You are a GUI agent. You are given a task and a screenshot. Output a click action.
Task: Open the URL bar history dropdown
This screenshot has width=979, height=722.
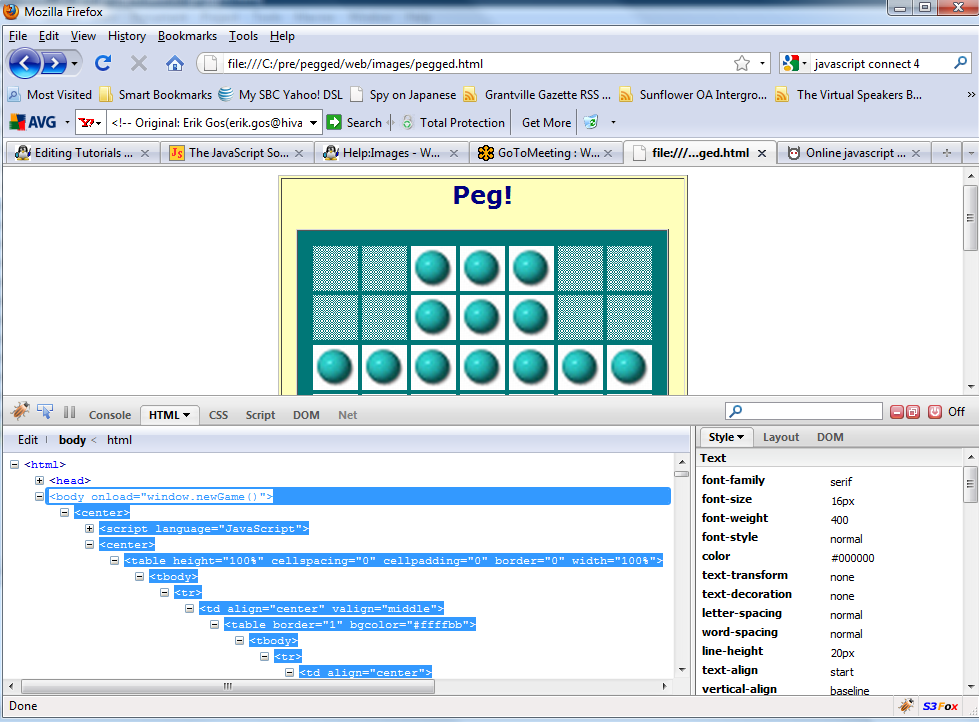pyautogui.click(x=762, y=63)
